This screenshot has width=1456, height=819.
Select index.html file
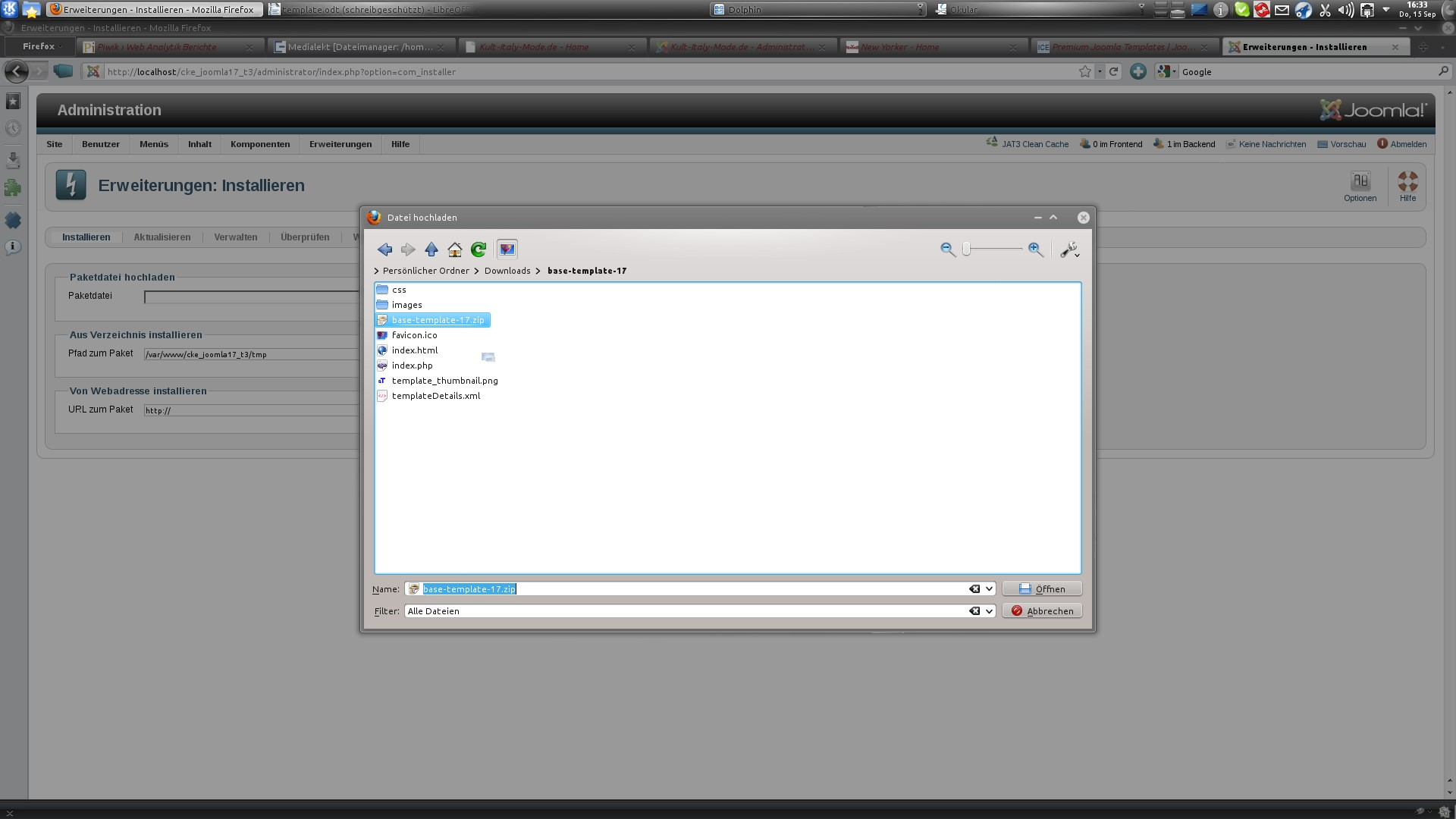(x=407, y=350)
